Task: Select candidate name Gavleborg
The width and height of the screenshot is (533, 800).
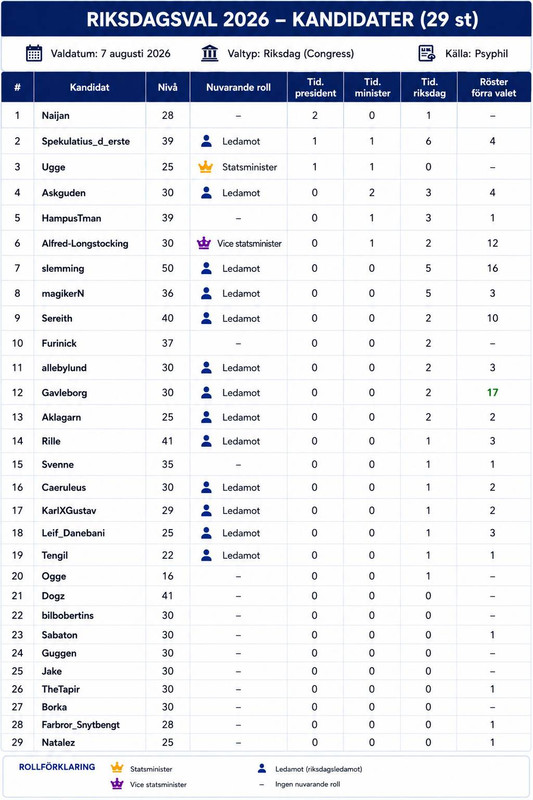Action: point(64,393)
